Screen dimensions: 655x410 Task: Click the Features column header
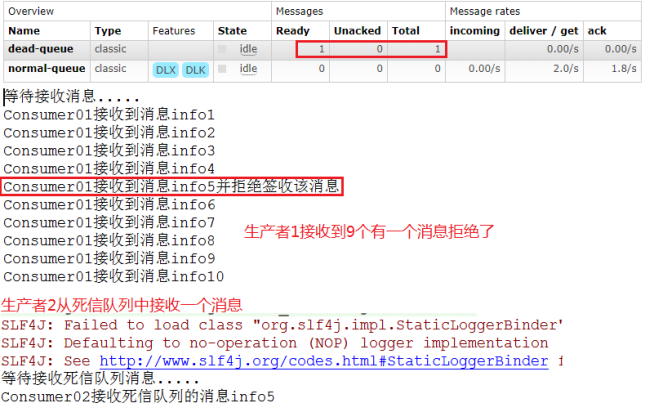click(174, 31)
